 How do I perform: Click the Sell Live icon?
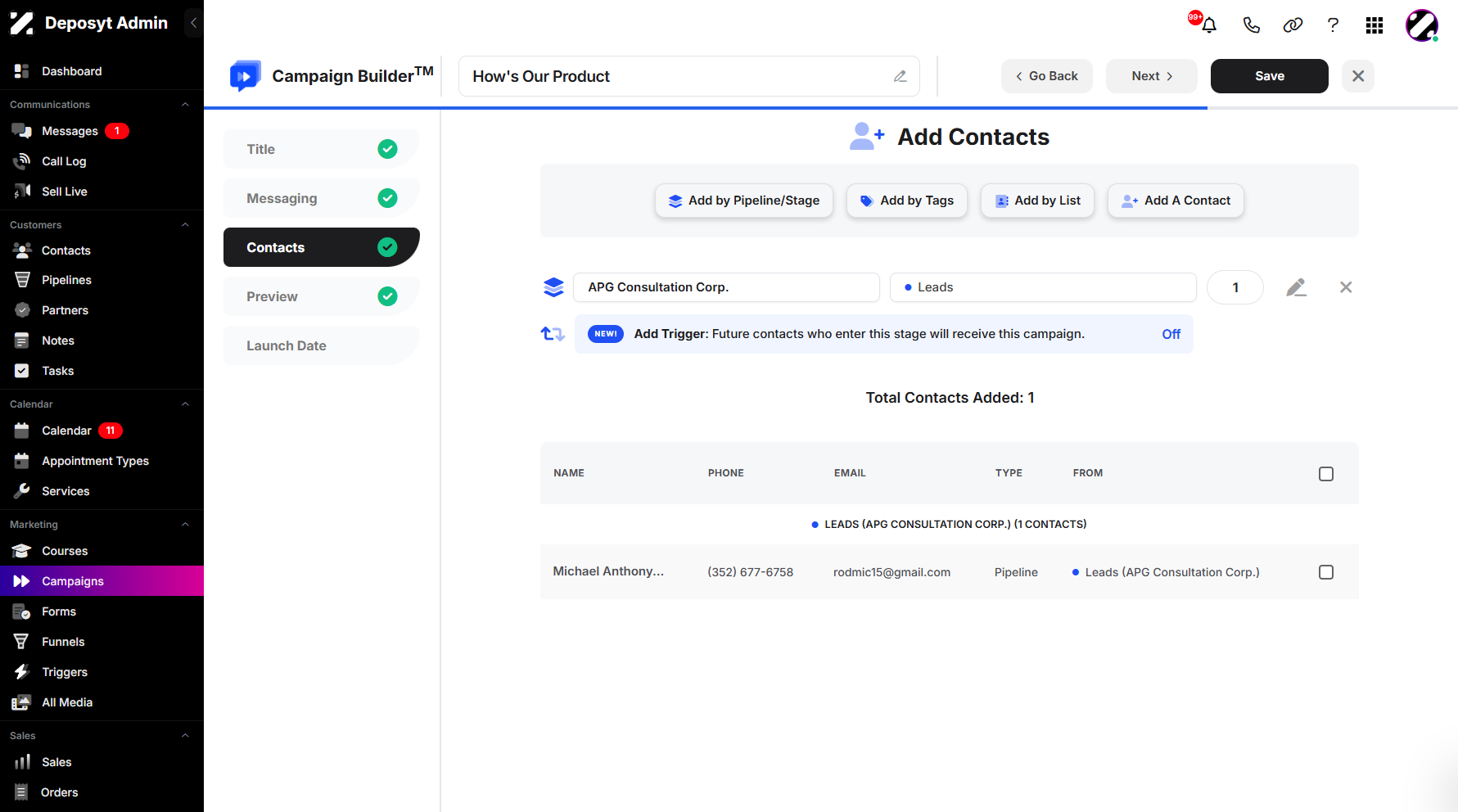tap(22, 192)
